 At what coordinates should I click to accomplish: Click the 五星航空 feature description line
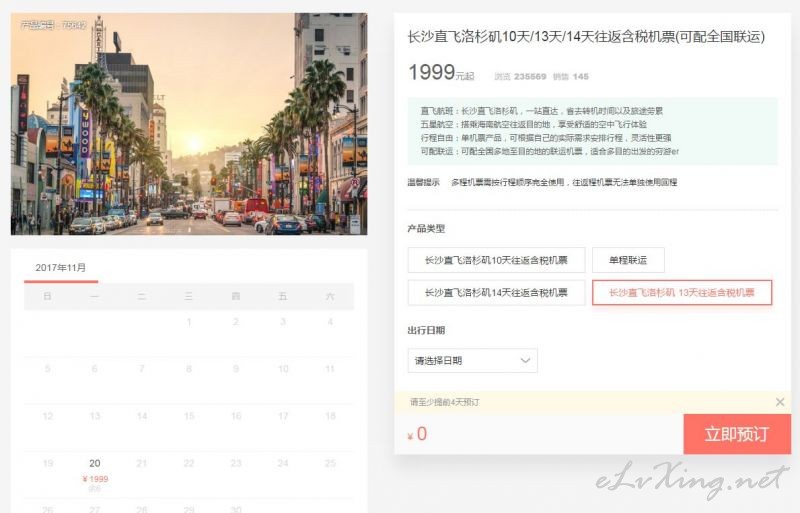pos(533,124)
